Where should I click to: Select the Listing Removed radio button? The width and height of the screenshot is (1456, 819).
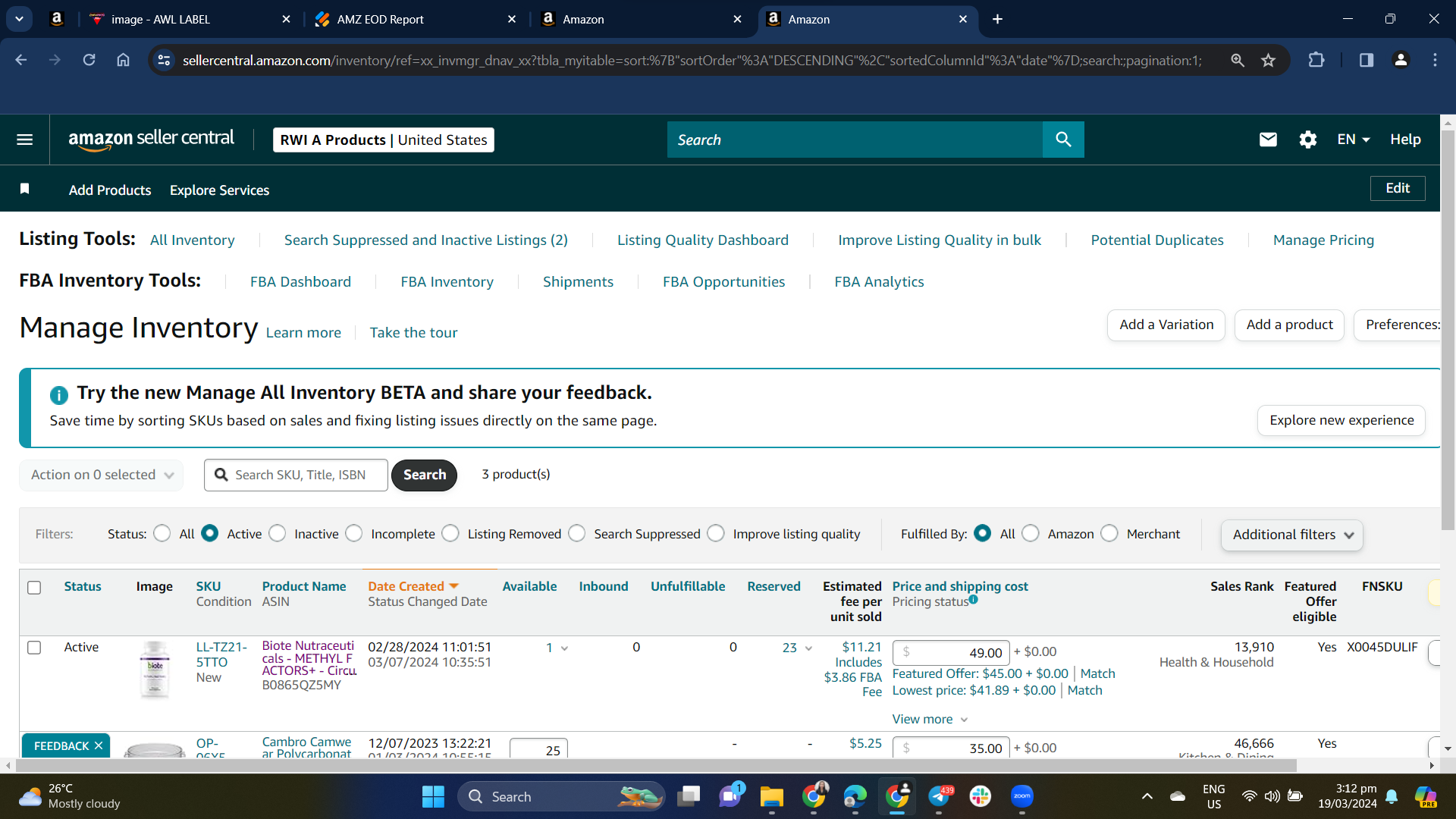(450, 534)
